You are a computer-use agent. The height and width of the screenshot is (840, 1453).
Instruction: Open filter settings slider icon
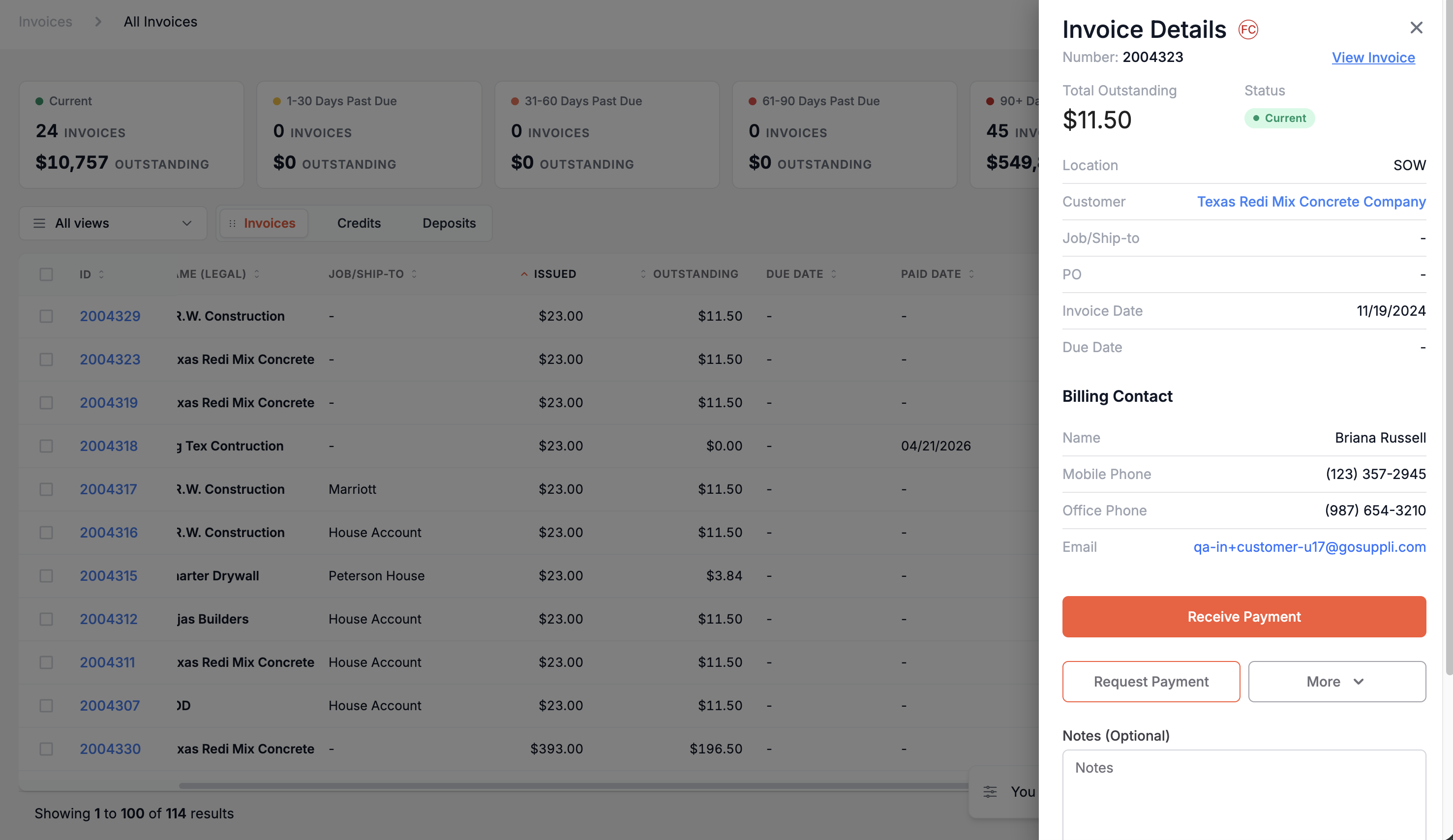pos(990,792)
